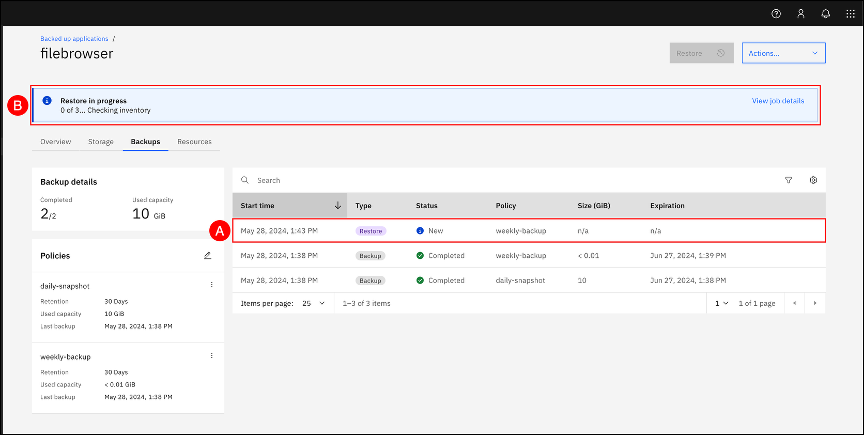Open the page number dropdown
Image resolution: width=864 pixels, height=436 pixels.
tap(720, 303)
